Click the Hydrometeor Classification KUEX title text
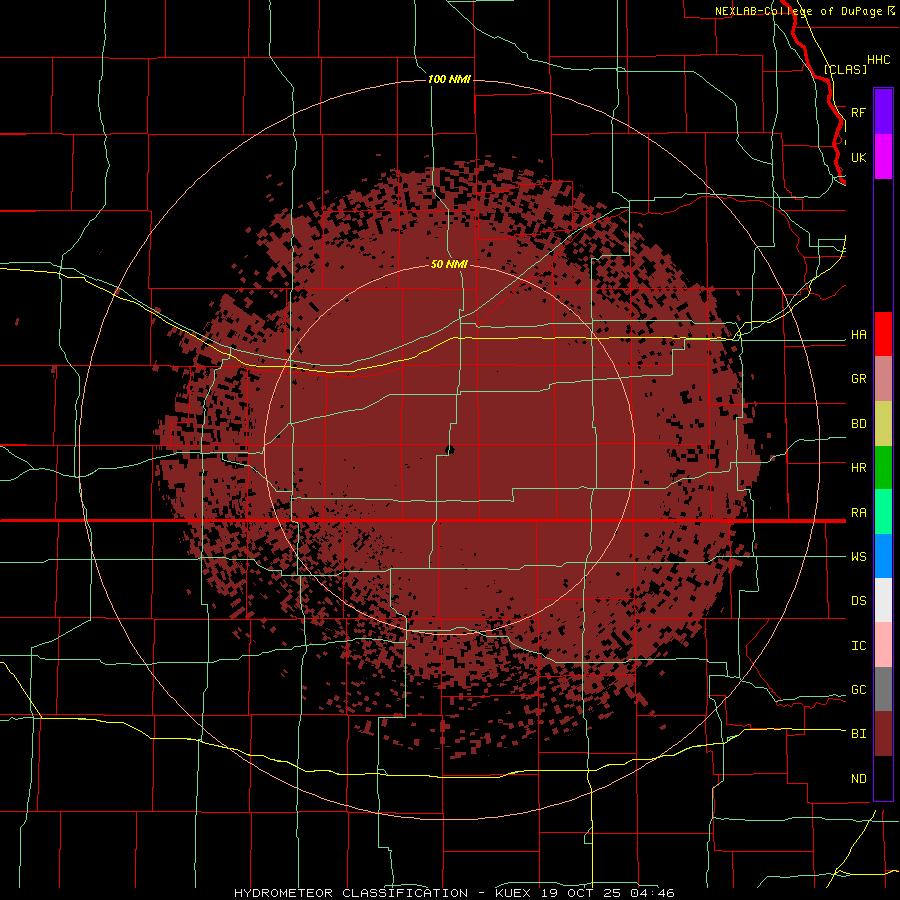 [454, 893]
